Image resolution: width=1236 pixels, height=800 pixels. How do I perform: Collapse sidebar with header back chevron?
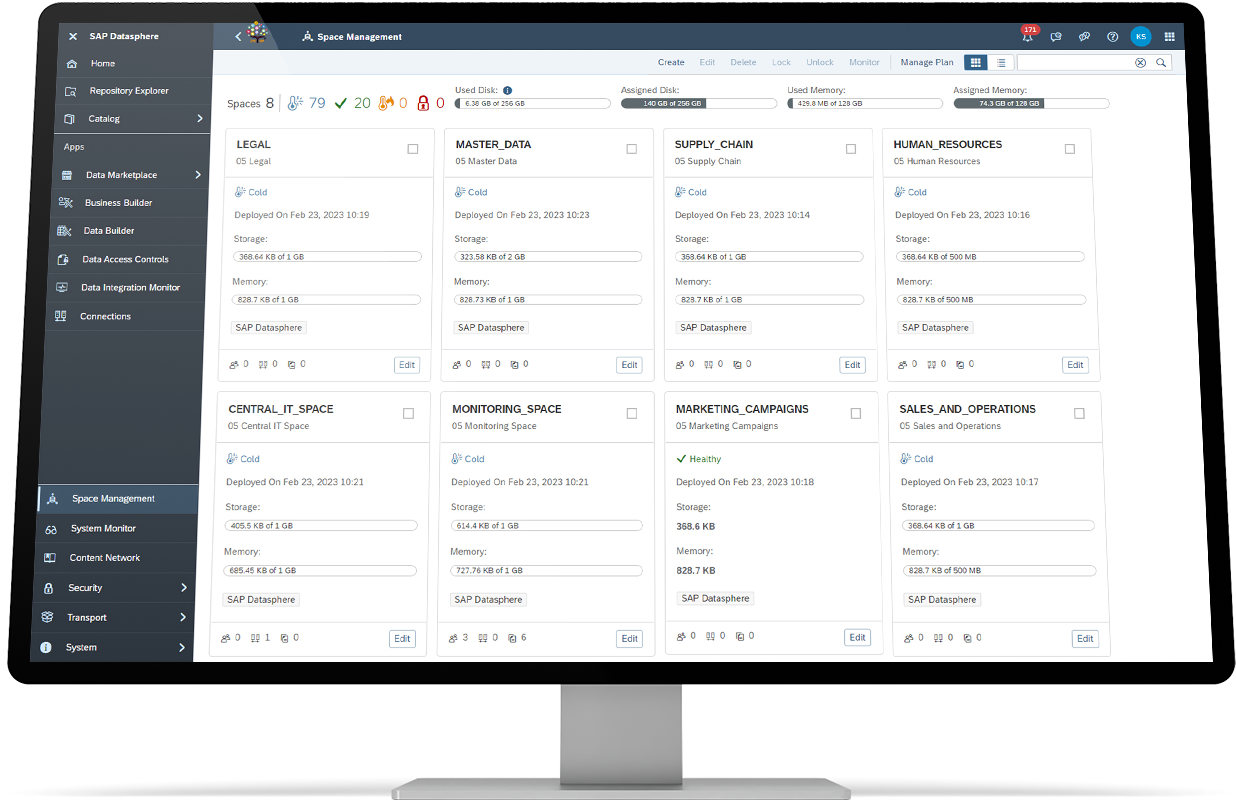tap(238, 37)
